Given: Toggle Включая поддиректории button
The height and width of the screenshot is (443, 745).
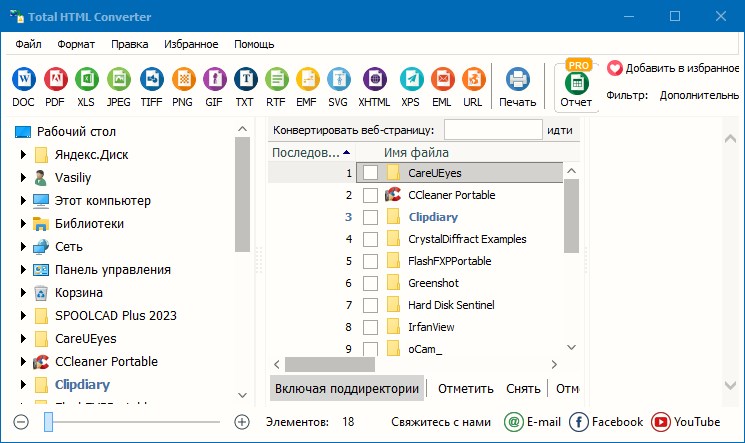Looking at the screenshot, I should tap(347, 388).
